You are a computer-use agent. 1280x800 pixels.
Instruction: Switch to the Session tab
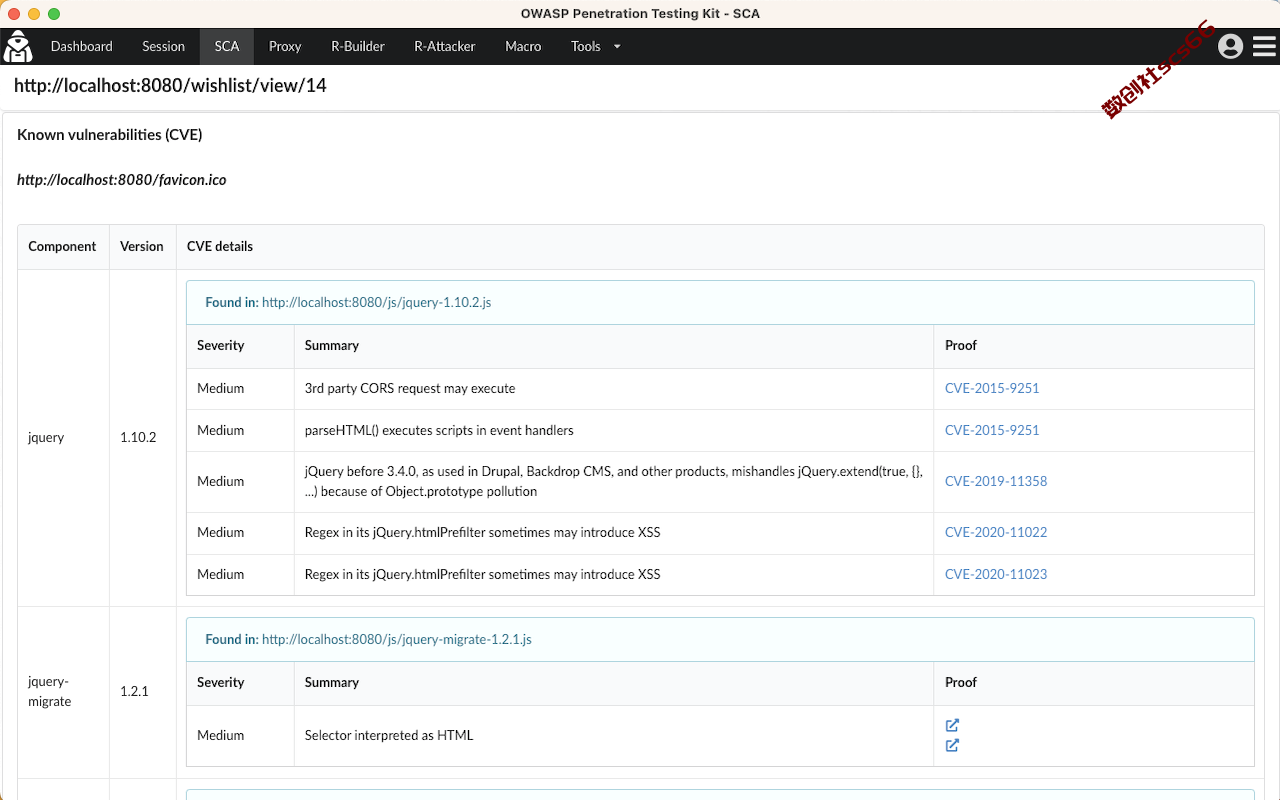[163, 46]
